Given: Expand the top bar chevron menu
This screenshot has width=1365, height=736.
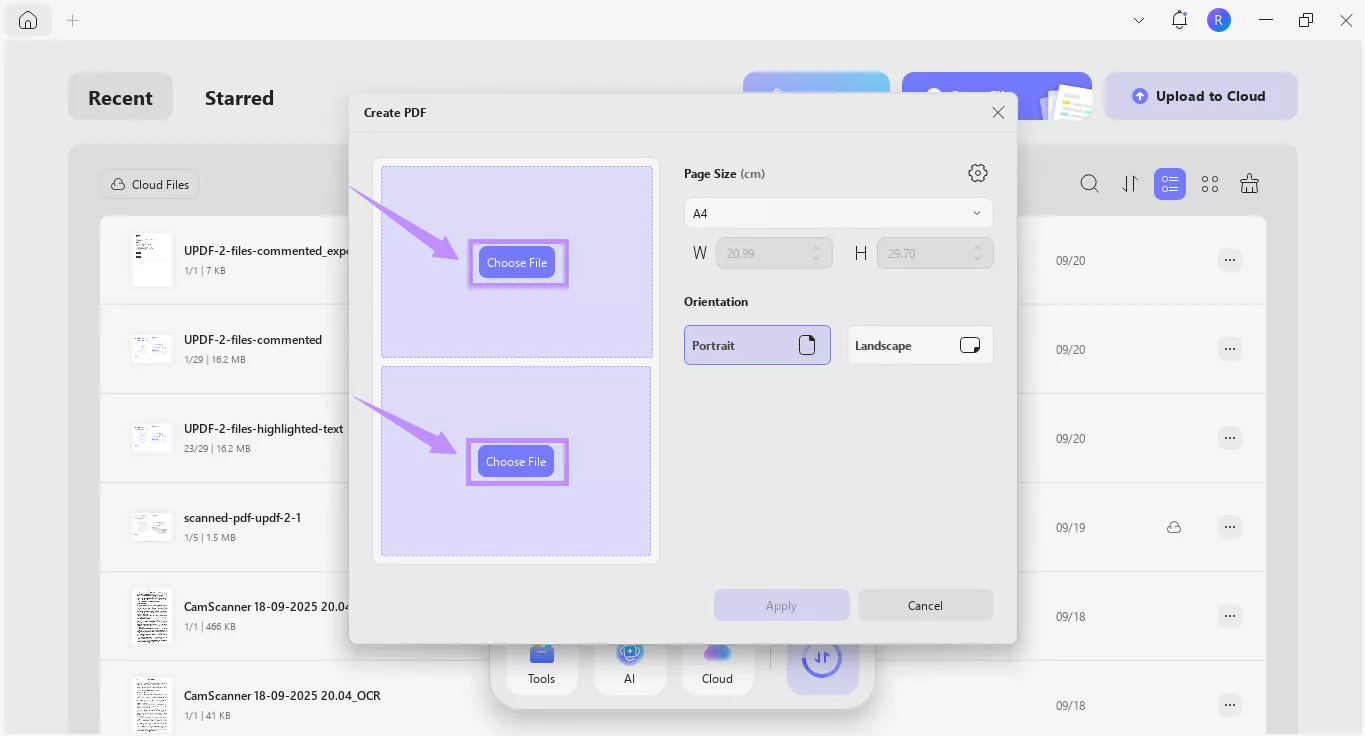Looking at the screenshot, I should click(x=1138, y=19).
